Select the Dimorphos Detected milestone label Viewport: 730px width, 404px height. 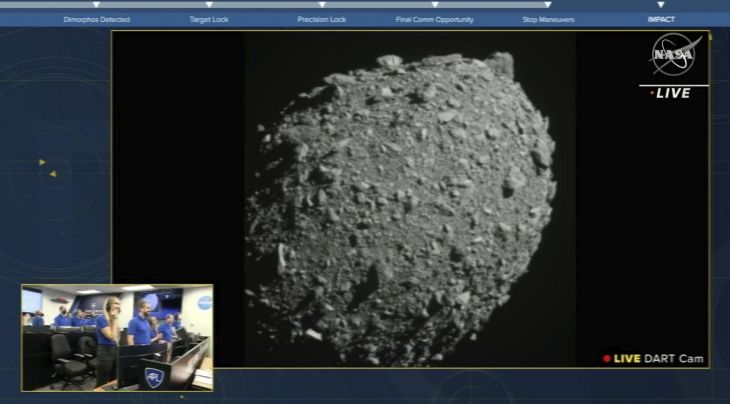97,19
